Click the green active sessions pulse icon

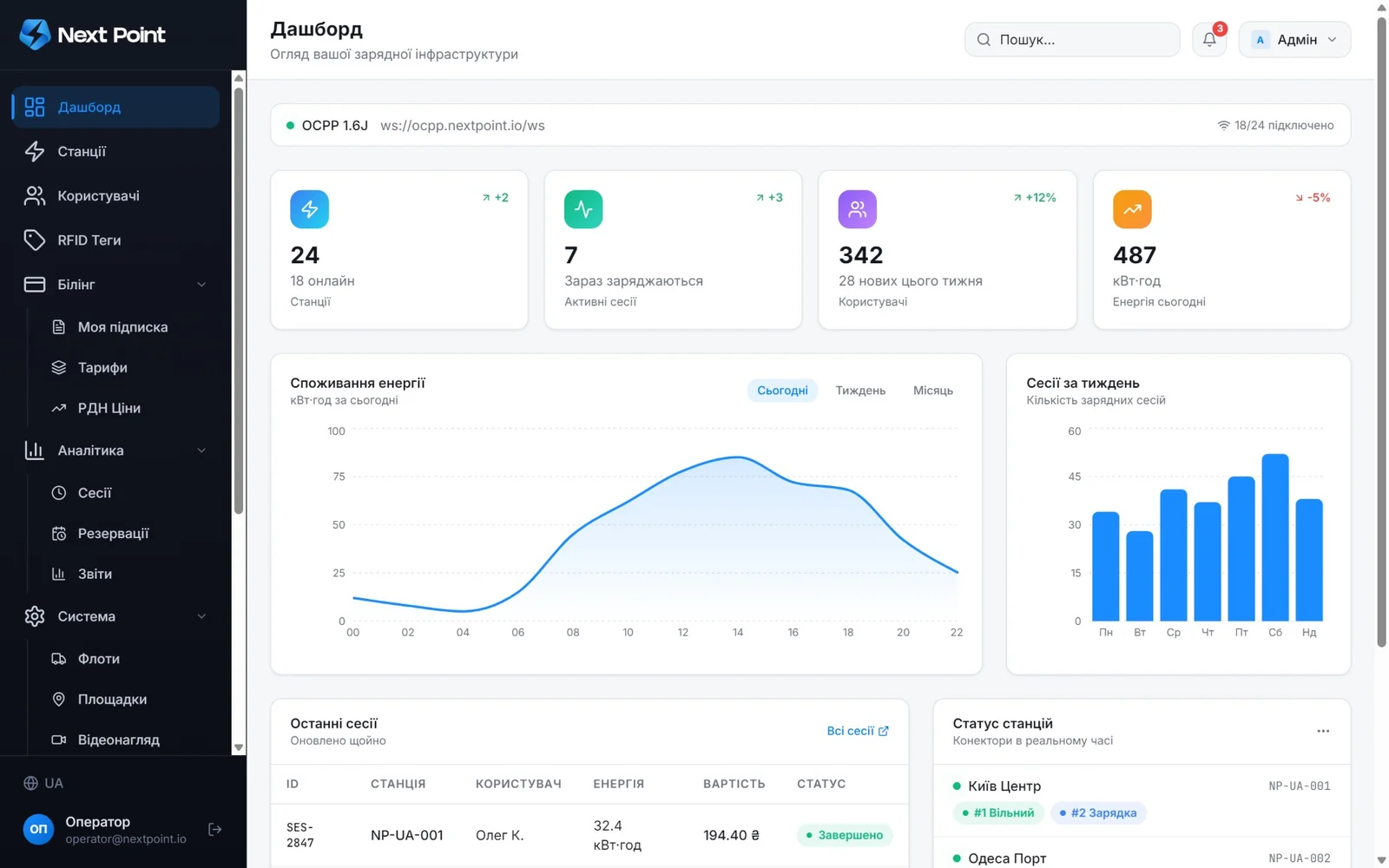pos(583,209)
